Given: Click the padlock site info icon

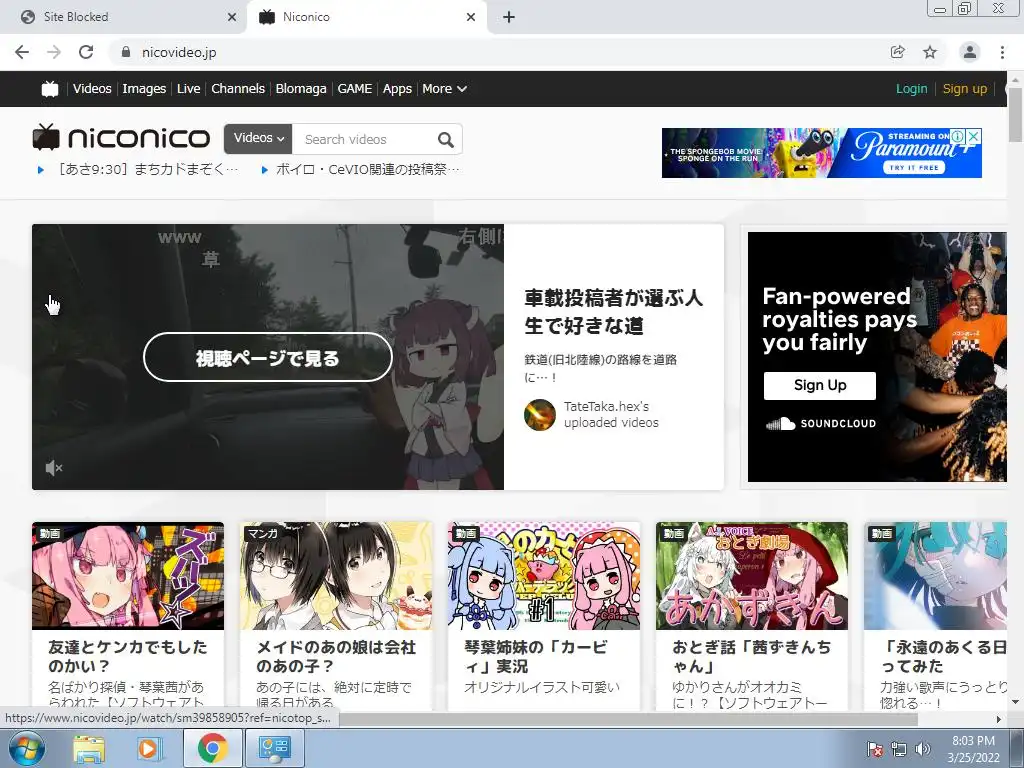Looking at the screenshot, I should 126,52.
